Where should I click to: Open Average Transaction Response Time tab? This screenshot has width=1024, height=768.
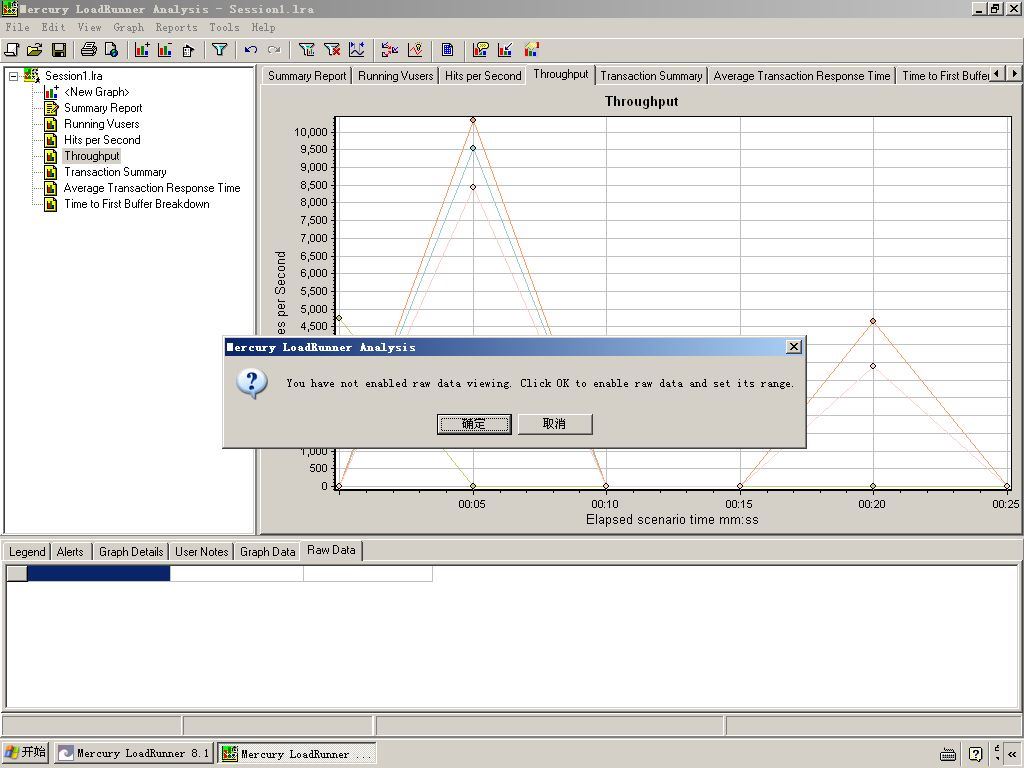pos(802,76)
